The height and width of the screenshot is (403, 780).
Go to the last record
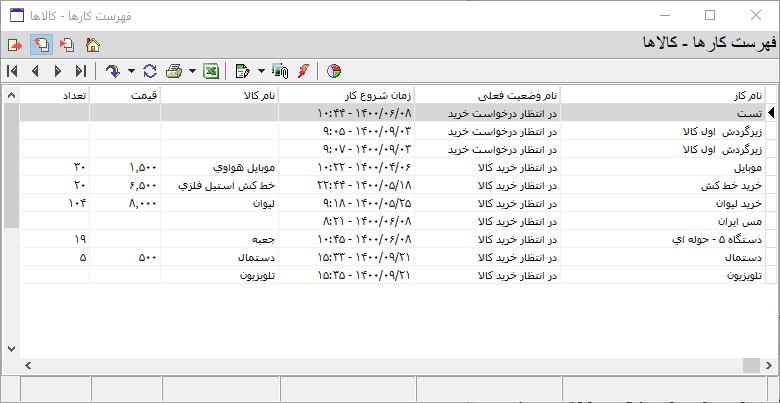click(81, 71)
